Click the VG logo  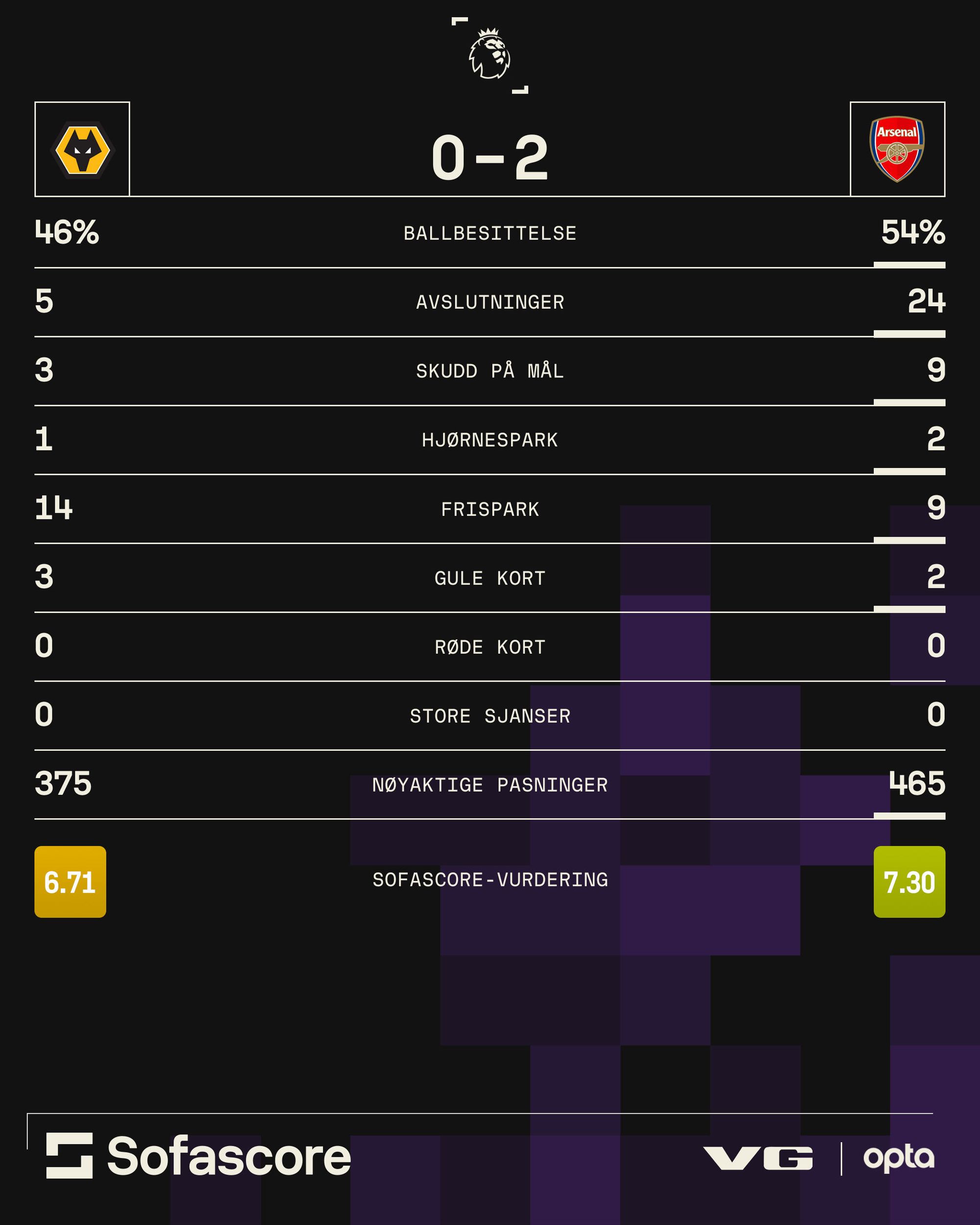click(758, 1158)
